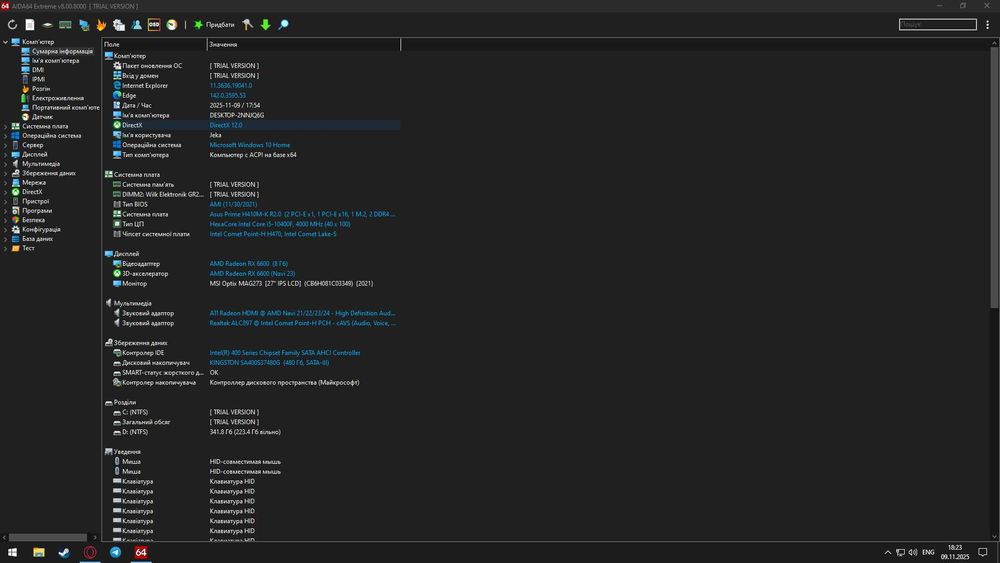1000x563 pixels.
Task: Open the memory module benchmark icon
Action: tap(65, 25)
